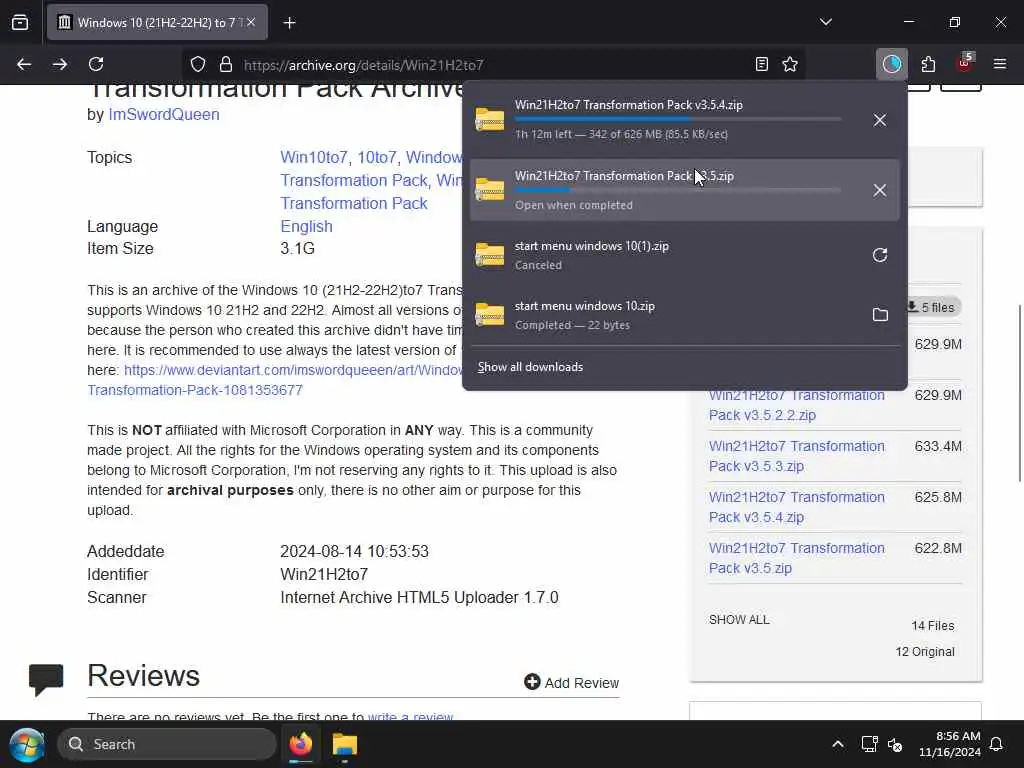List all tabs dropdown arrow
This screenshot has height=768, width=1024.
pos(825,22)
